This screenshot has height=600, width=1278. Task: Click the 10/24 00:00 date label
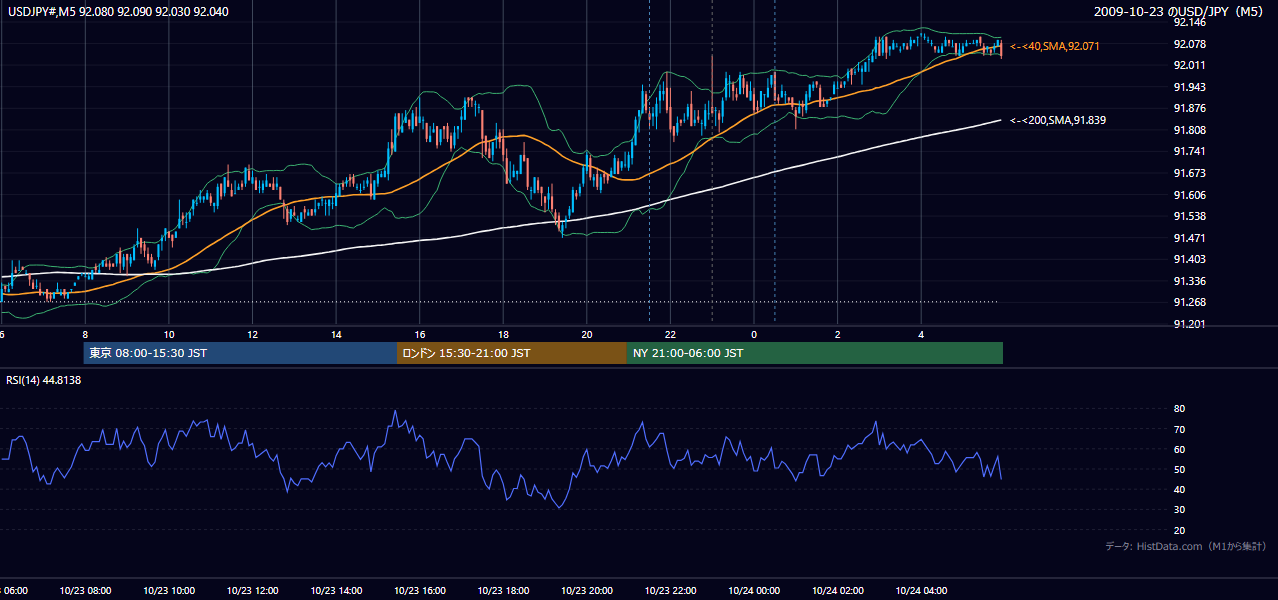click(754, 591)
